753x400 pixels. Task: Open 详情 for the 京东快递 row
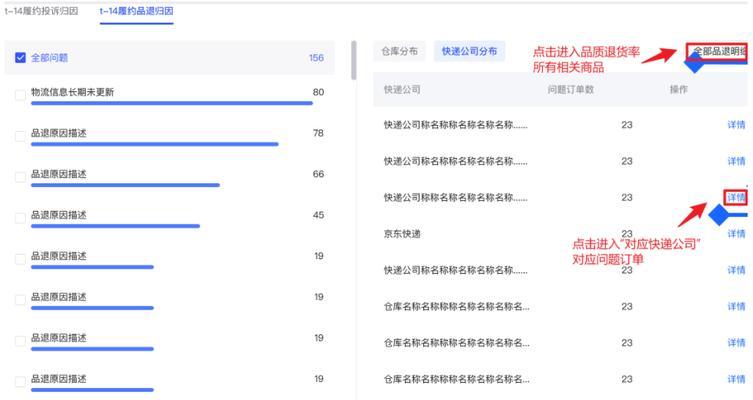(x=736, y=234)
